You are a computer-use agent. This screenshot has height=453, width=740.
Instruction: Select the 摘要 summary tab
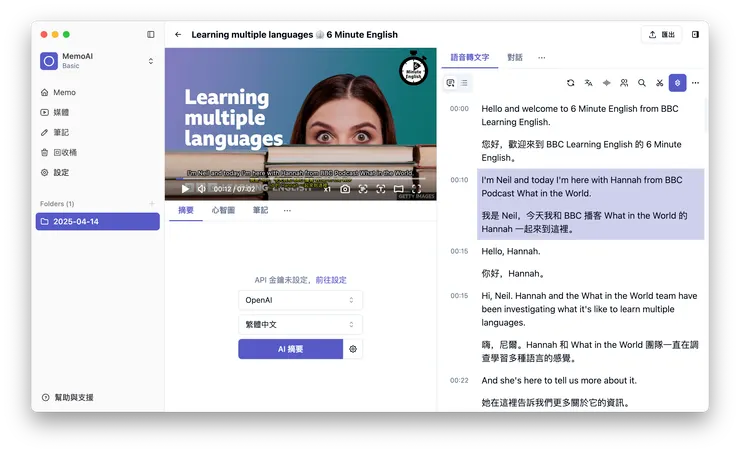coord(186,210)
